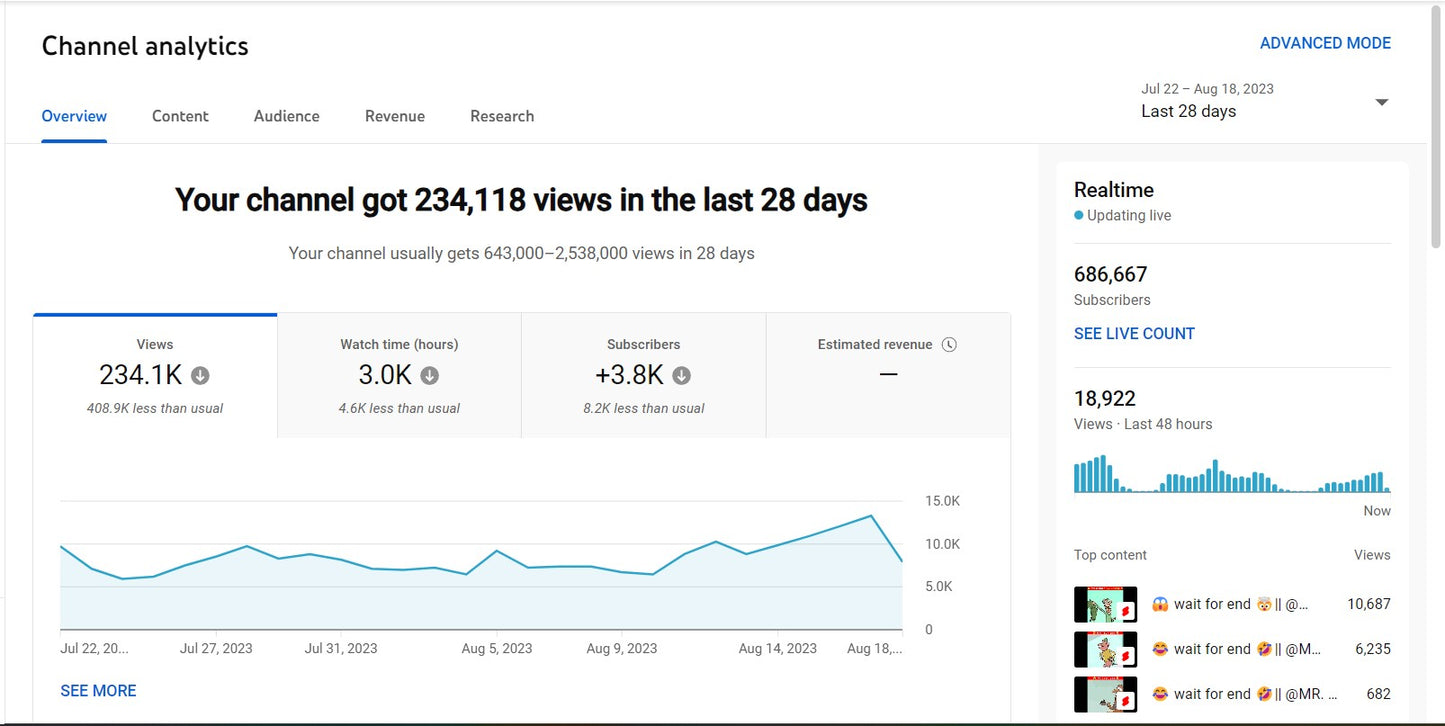Click the down-arrow icon beside Views 234.1K

200,376
